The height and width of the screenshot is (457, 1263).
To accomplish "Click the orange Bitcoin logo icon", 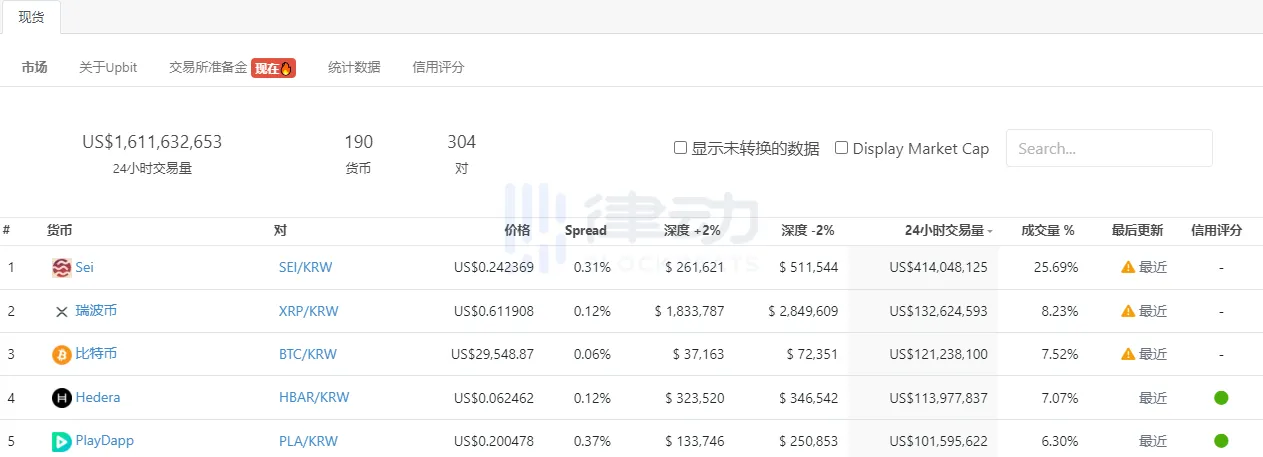I will tap(62, 355).
